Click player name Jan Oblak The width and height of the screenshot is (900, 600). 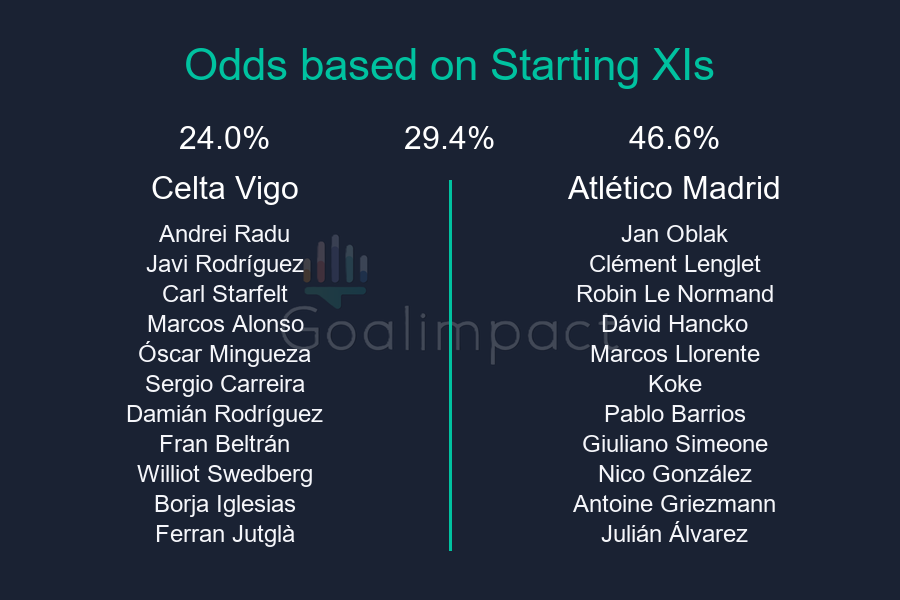674,234
